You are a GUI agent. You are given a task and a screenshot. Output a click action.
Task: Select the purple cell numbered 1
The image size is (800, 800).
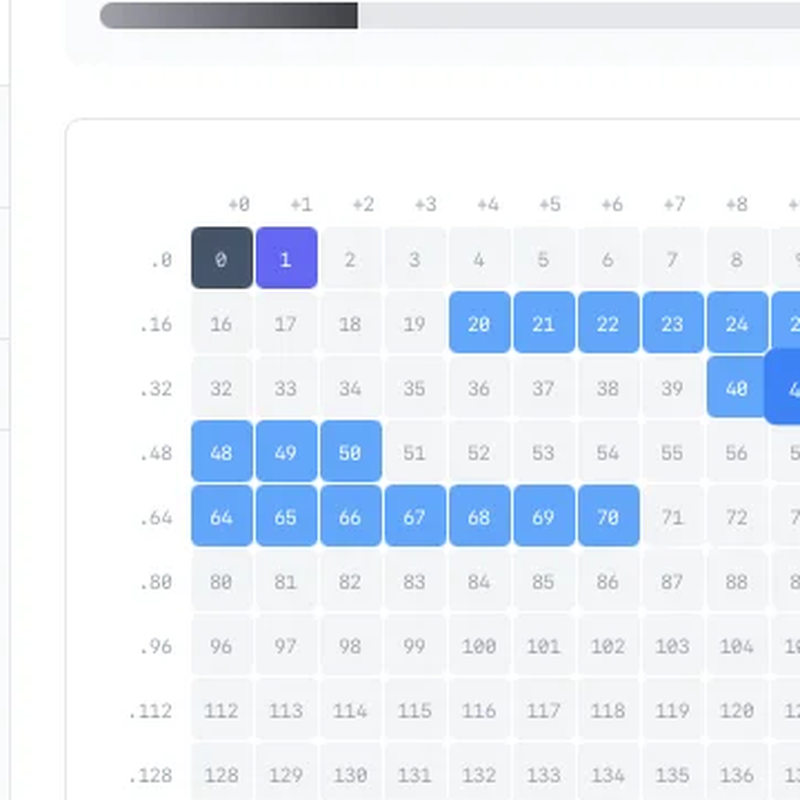(x=286, y=259)
